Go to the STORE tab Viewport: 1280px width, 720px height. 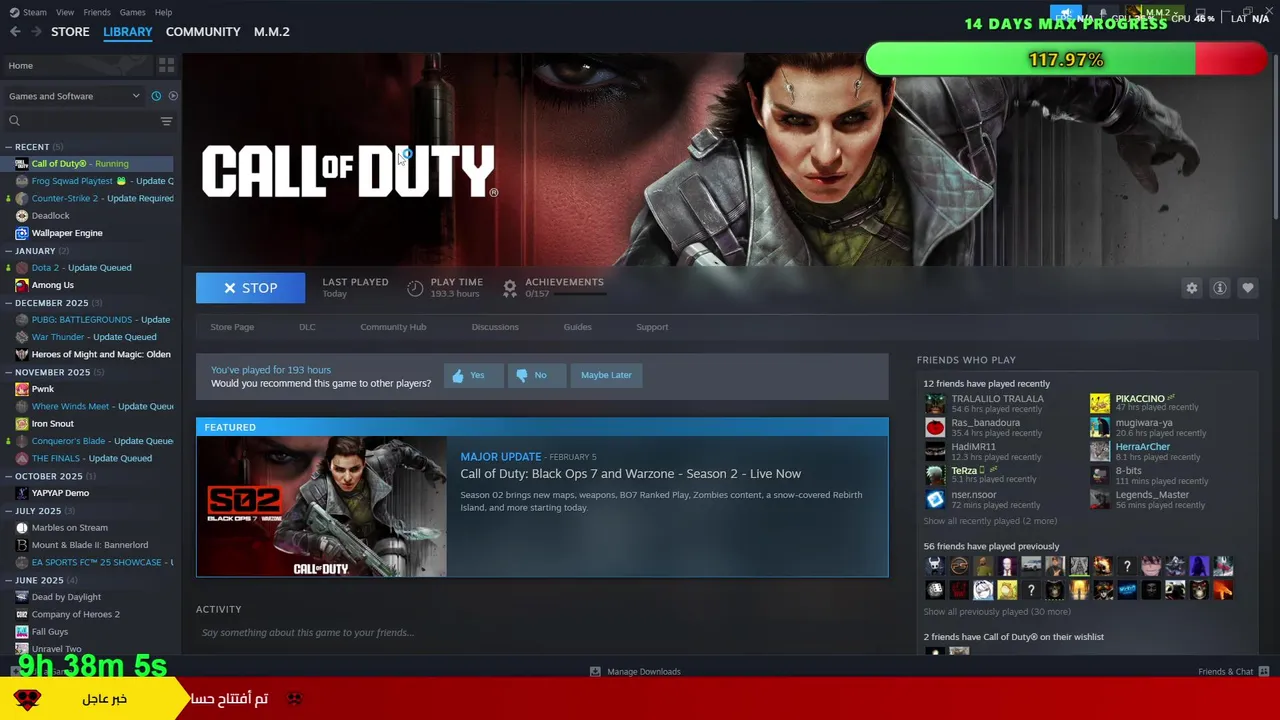coord(70,32)
